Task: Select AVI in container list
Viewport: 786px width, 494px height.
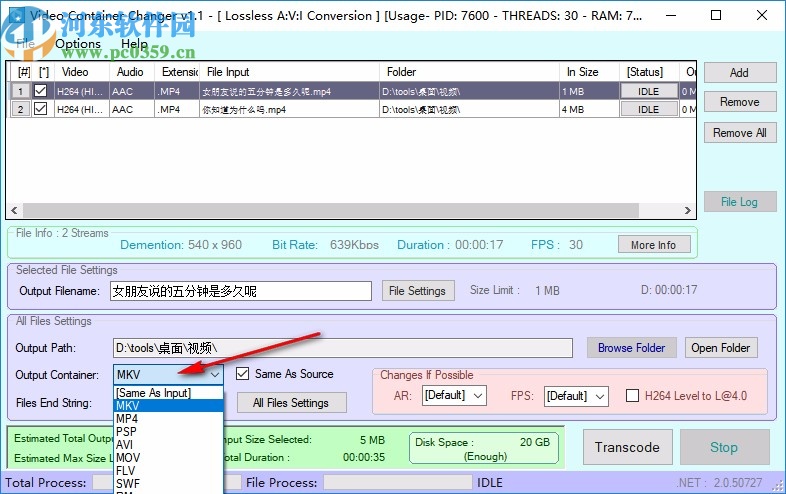Action: pyautogui.click(x=168, y=445)
